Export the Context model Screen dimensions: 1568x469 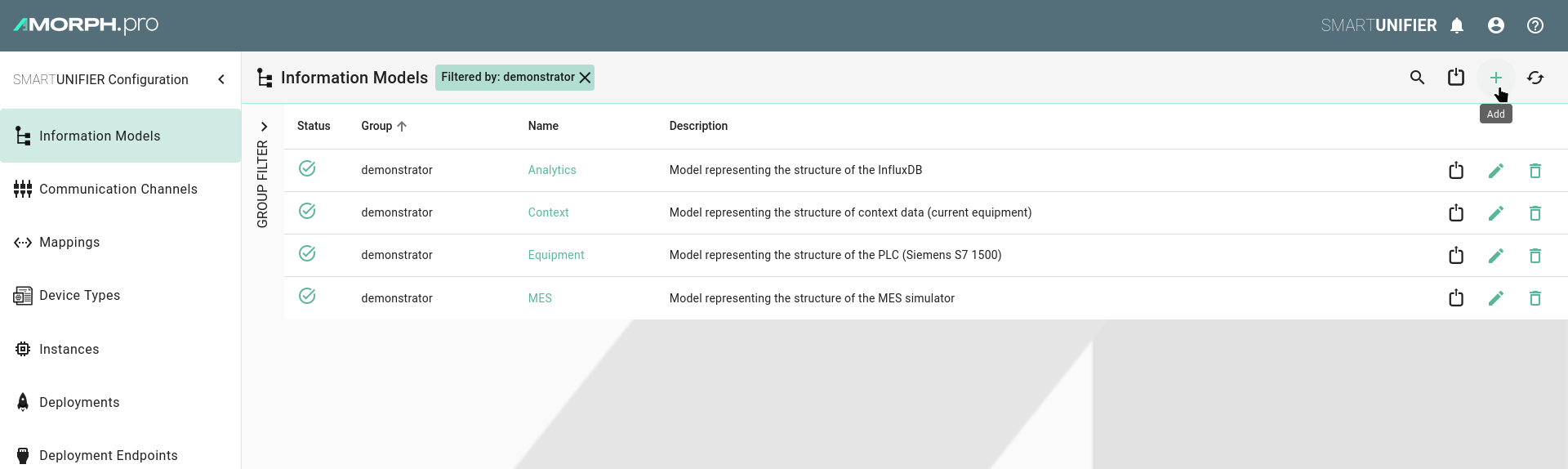[x=1456, y=212]
